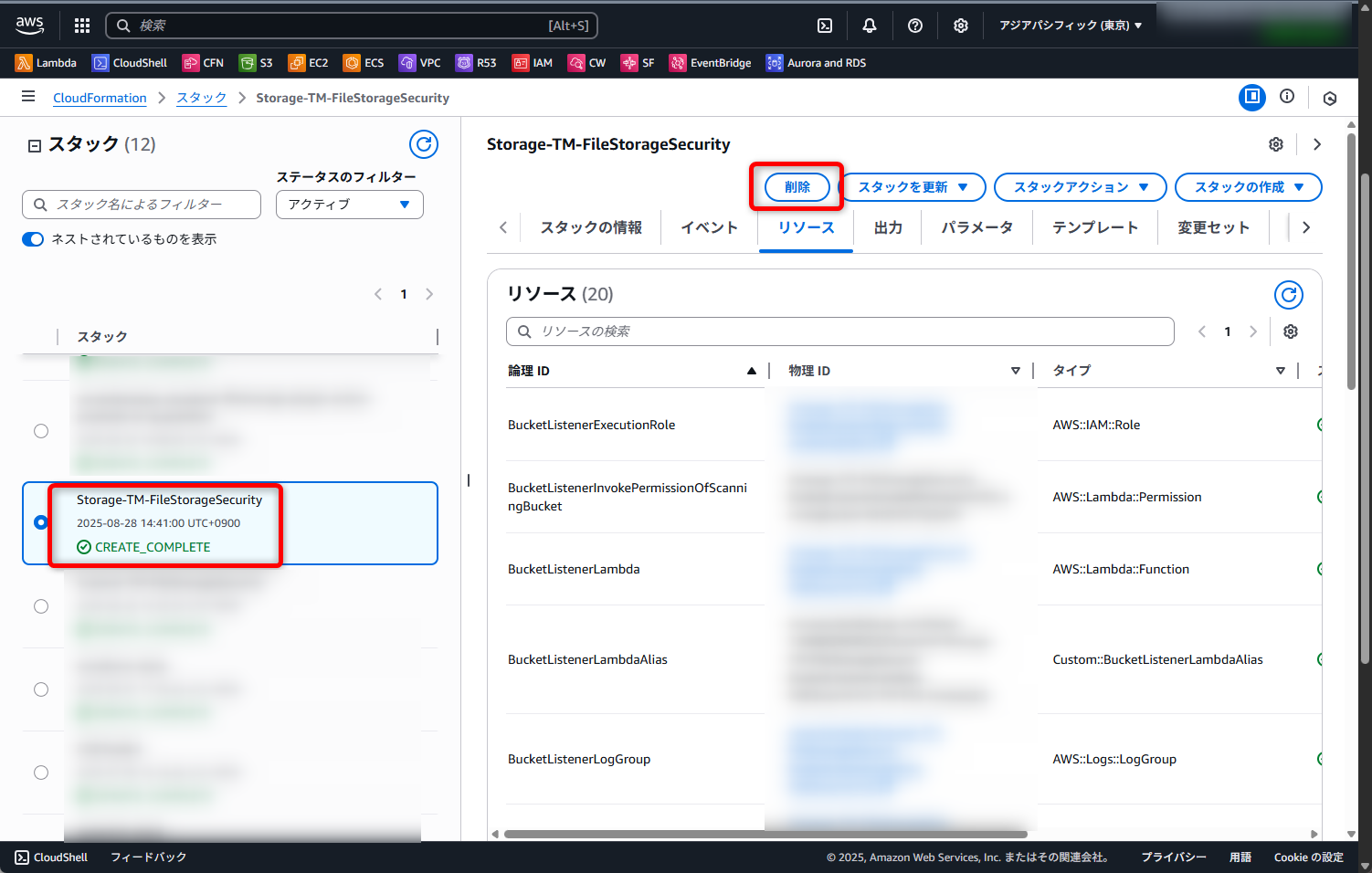This screenshot has width=1372, height=873.
Task: Open Cookie の設定 footer link
Action: coord(1308,857)
